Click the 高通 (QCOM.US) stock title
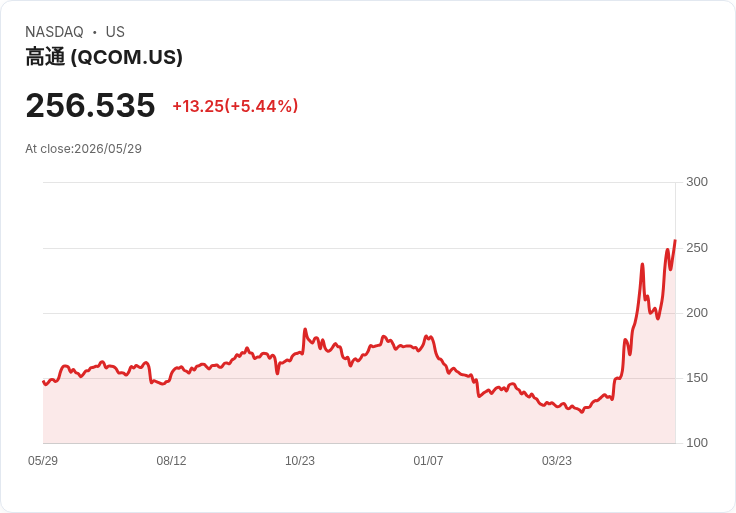 (x=104, y=57)
